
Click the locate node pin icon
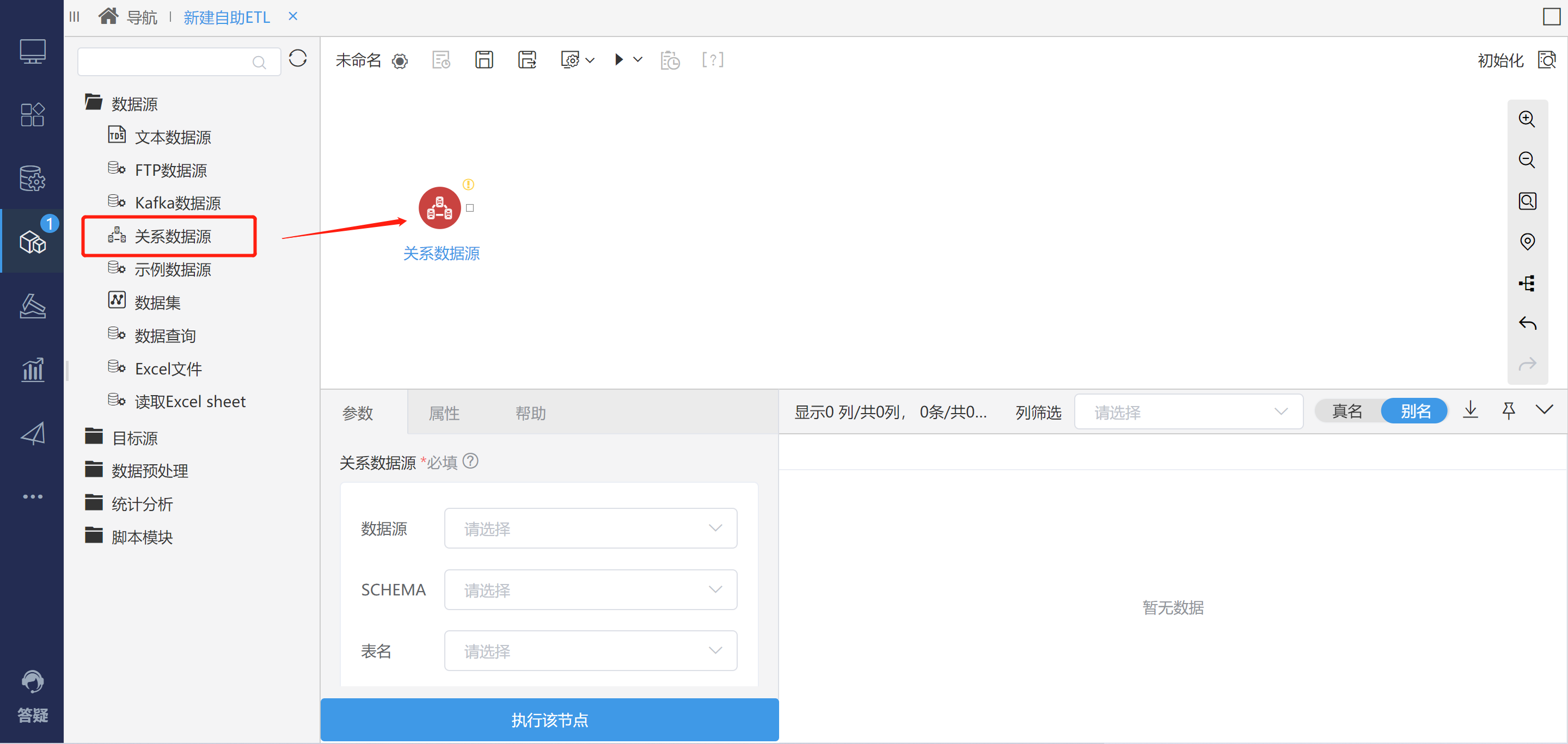1527,242
